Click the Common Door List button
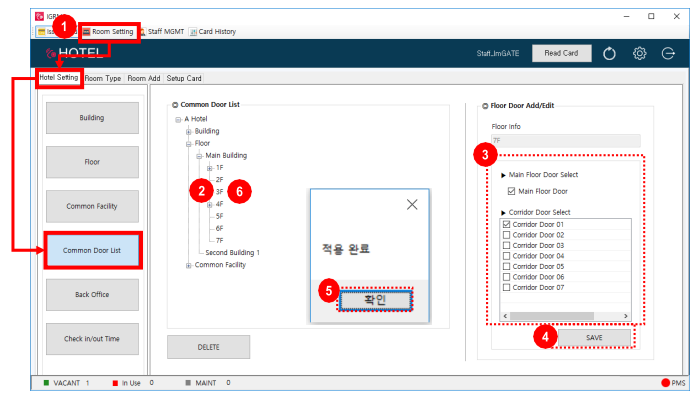Image resolution: width=692 pixels, height=395 pixels. point(92,250)
